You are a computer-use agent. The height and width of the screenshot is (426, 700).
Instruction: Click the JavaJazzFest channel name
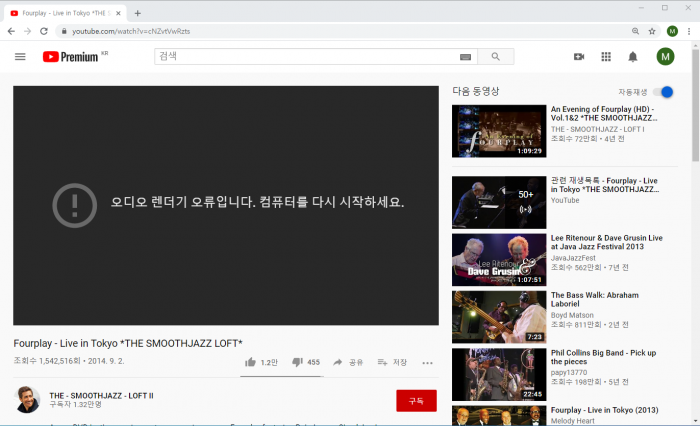pyautogui.click(x=573, y=258)
